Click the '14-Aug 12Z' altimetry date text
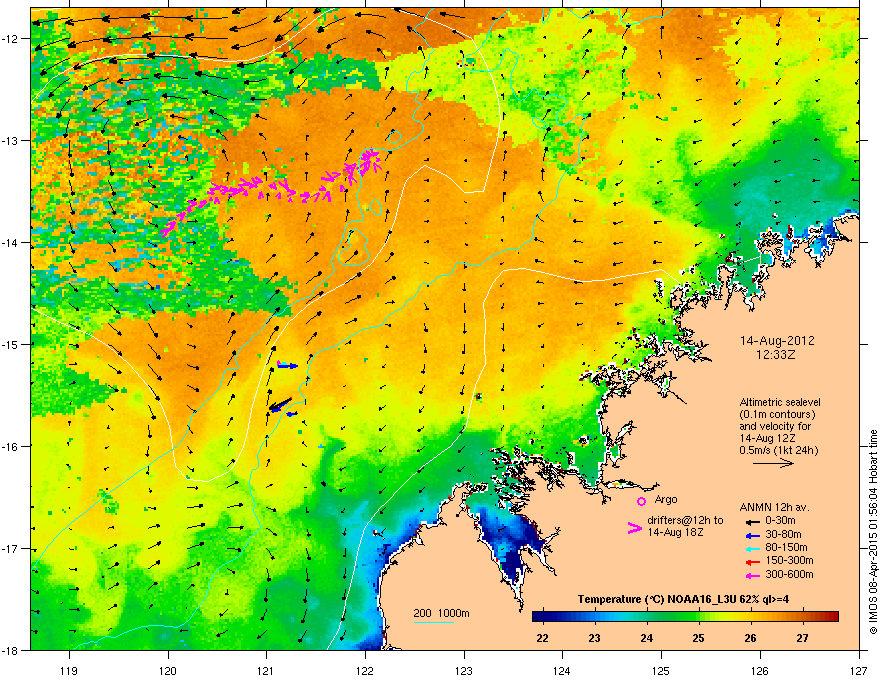The width and height of the screenshot is (880, 680). [766, 438]
